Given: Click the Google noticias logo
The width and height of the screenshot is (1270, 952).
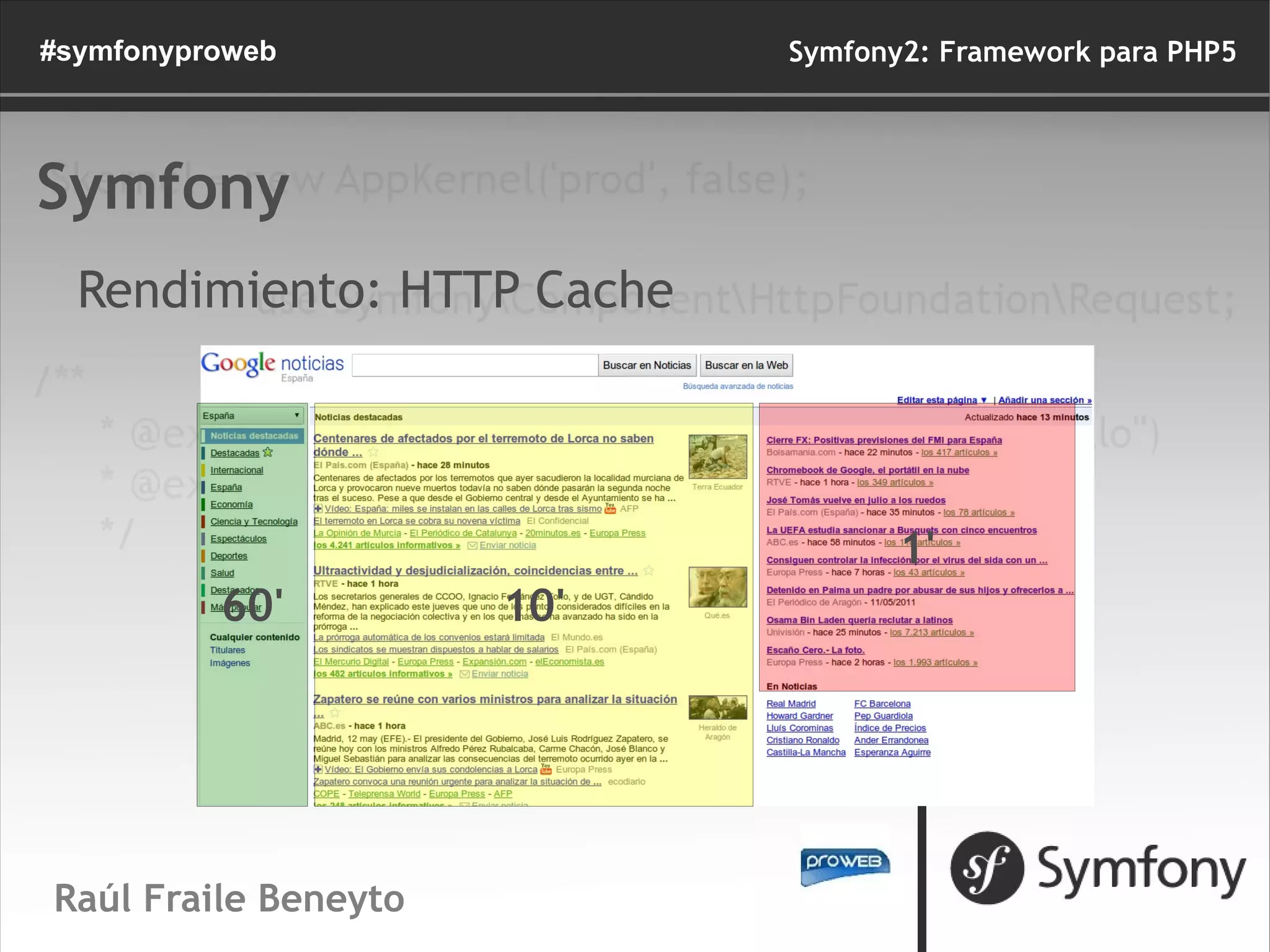Looking at the screenshot, I should (x=272, y=365).
